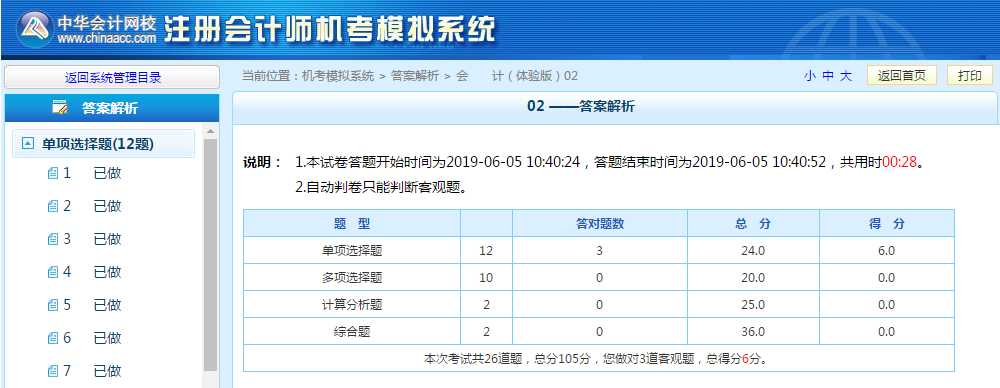Set font size to 大
The width and height of the screenshot is (1000, 388).
click(x=846, y=76)
